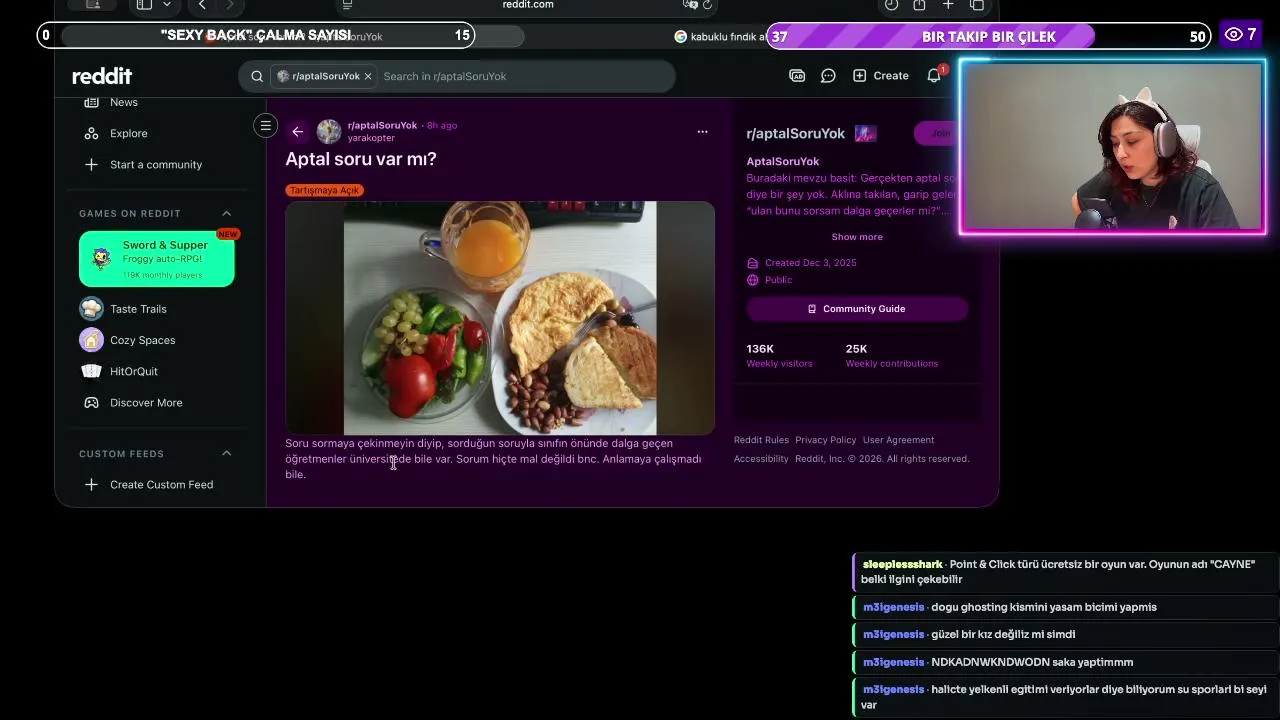
Task: Toggle the Safari sidebar panel
Action: pos(144,5)
